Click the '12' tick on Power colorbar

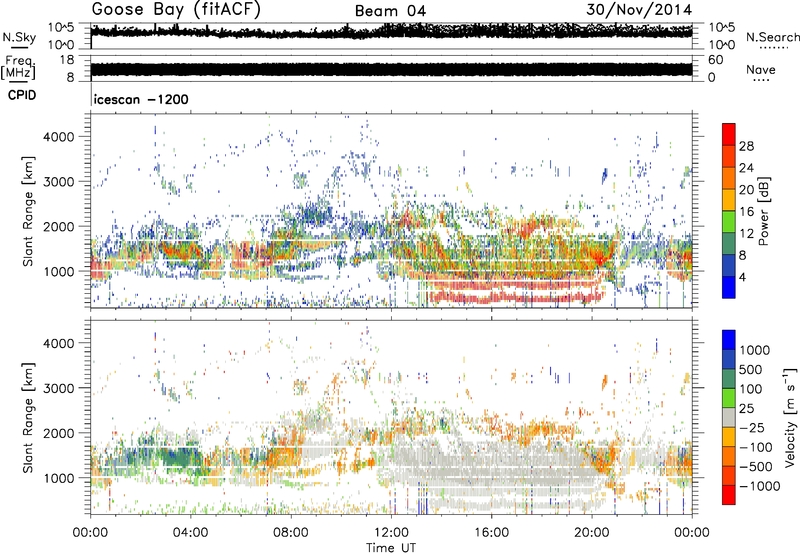pos(746,234)
